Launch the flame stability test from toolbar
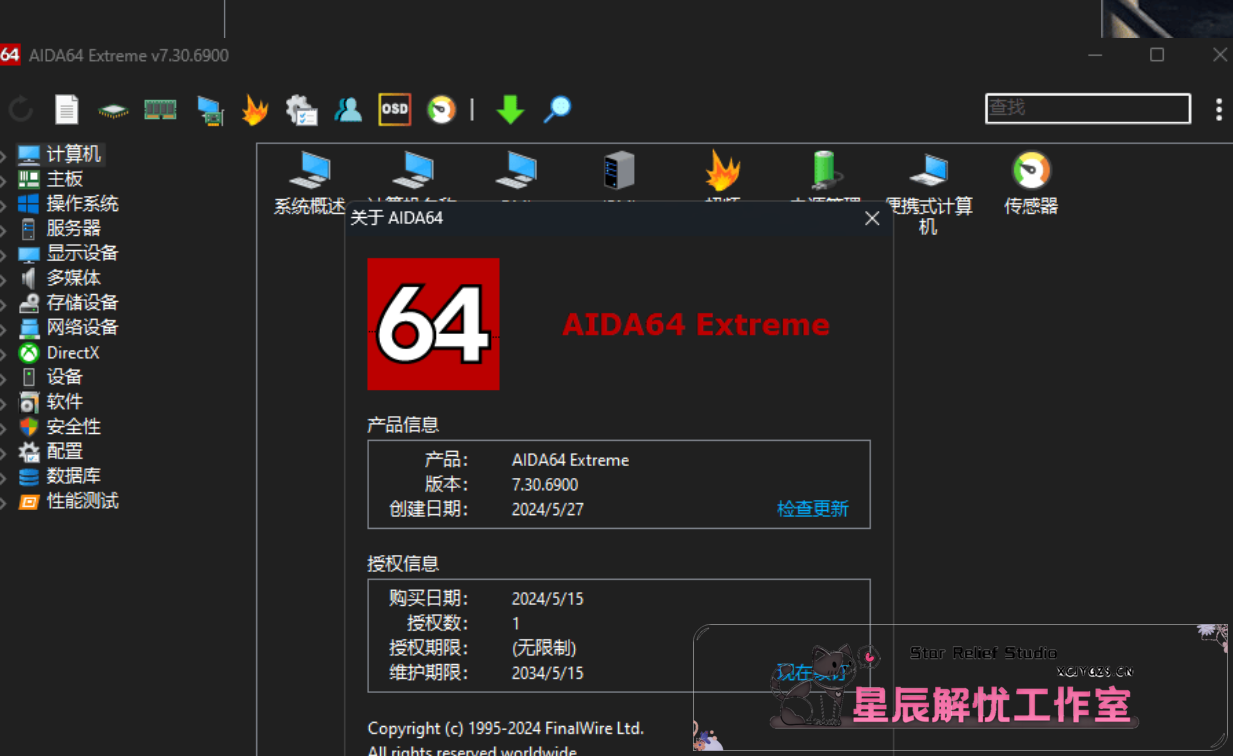1233x756 pixels. 255,109
